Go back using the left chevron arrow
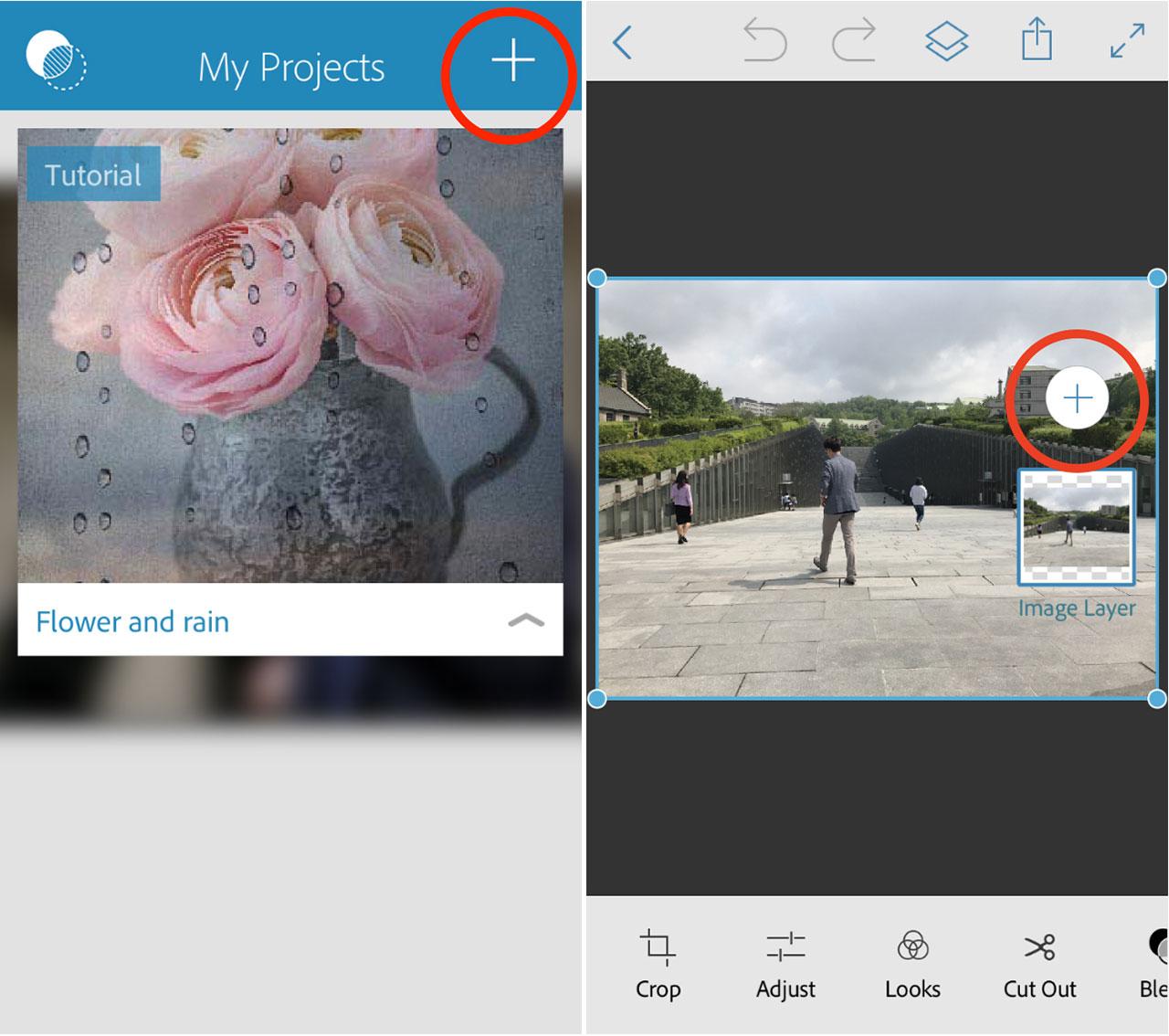This screenshot has width=1169, height=1036. (x=623, y=42)
